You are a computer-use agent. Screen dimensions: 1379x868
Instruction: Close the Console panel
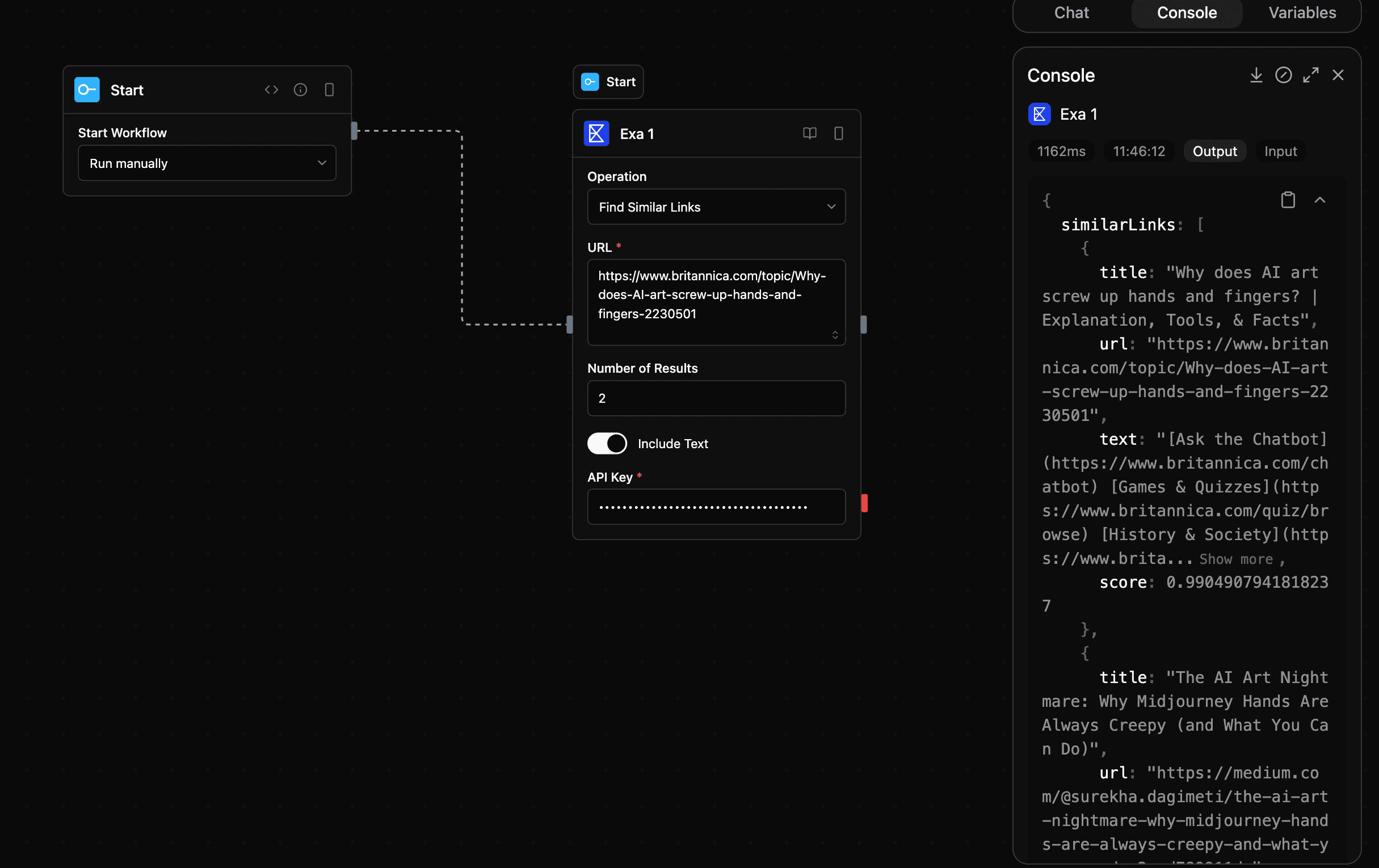[x=1338, y=75]
